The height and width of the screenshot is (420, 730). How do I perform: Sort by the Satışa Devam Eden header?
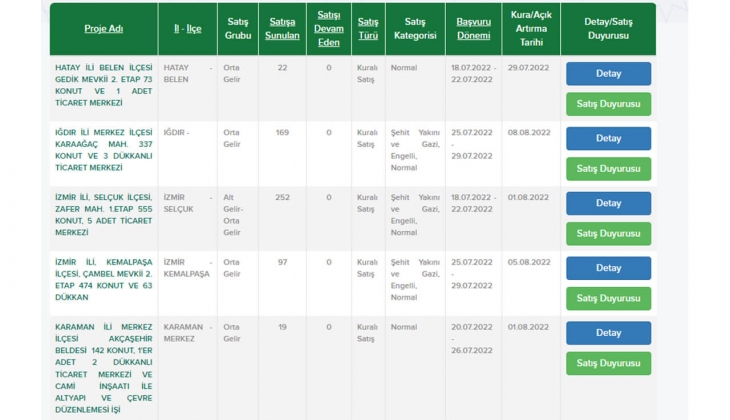coord(328,29)
